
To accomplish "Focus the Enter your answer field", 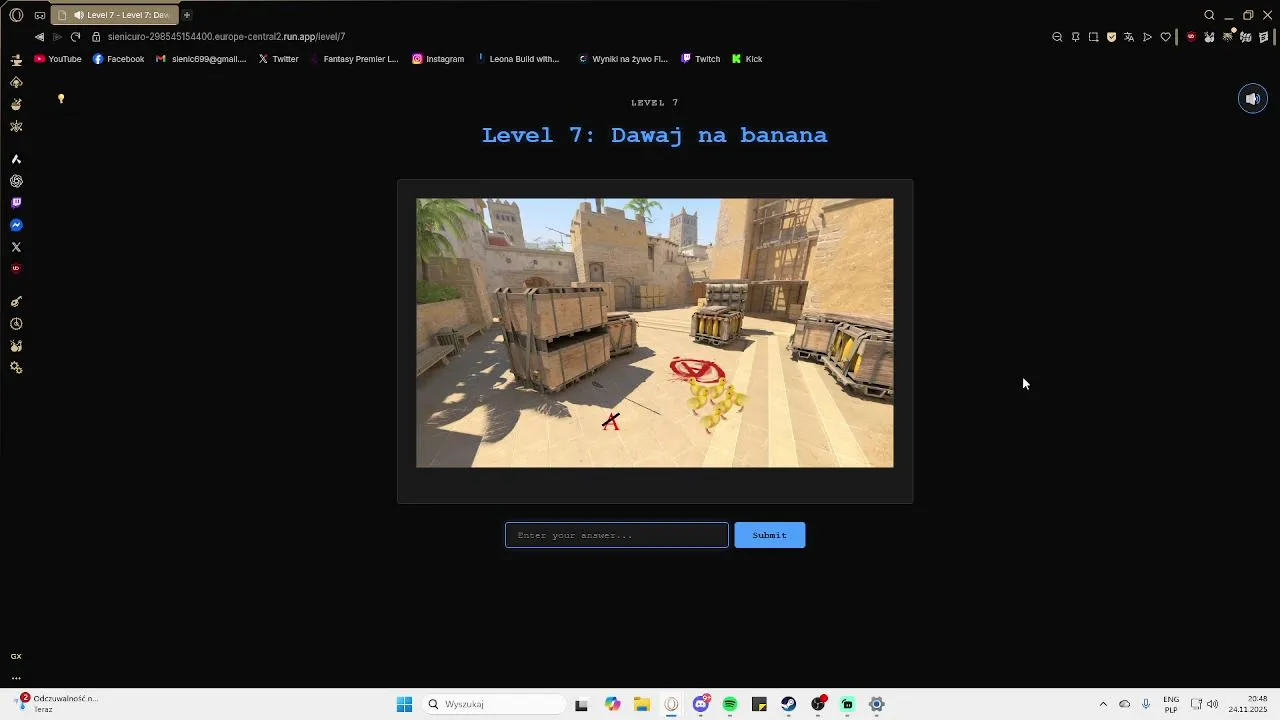I will (x=617, y=535).
